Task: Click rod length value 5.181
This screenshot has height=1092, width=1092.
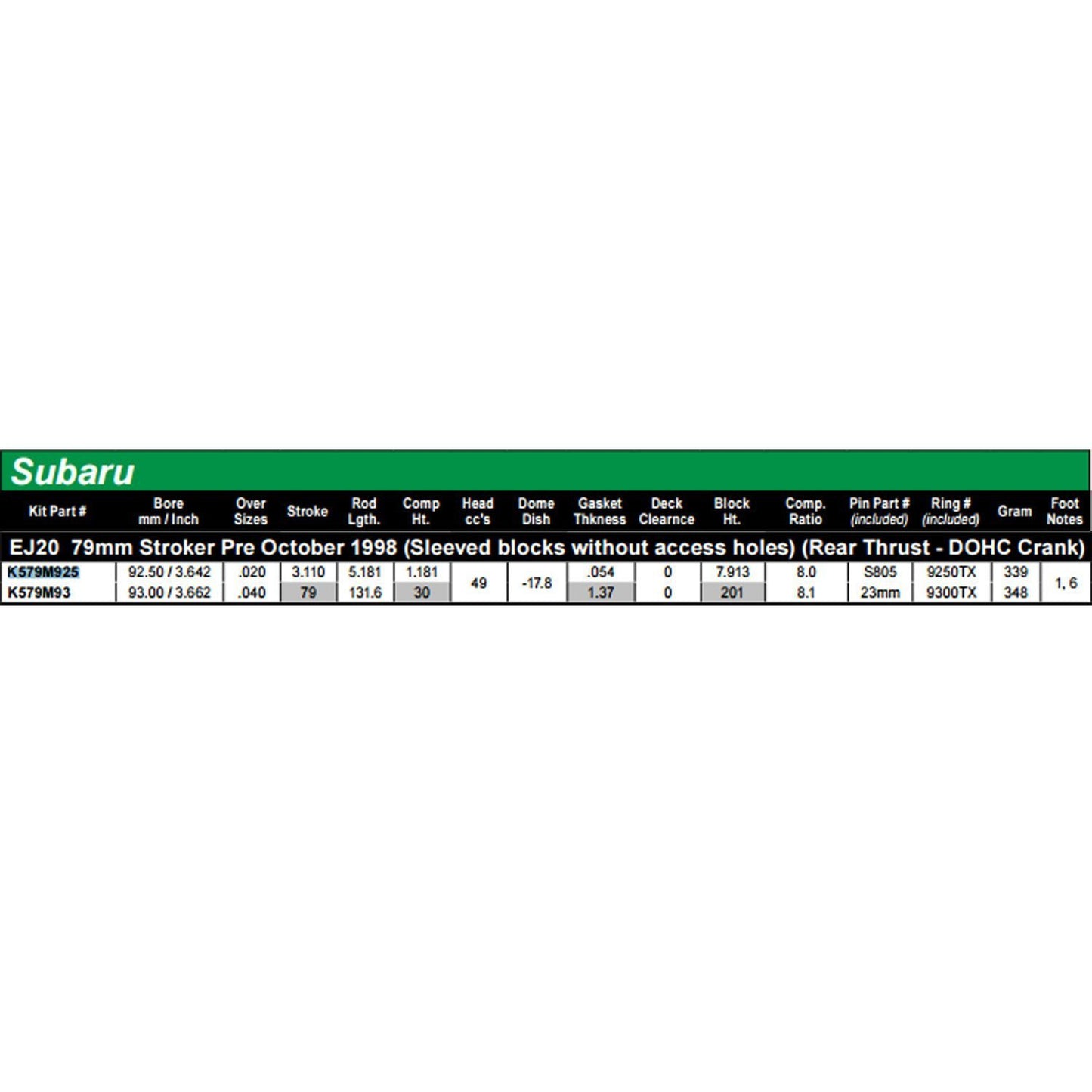Action: [365, 573]
